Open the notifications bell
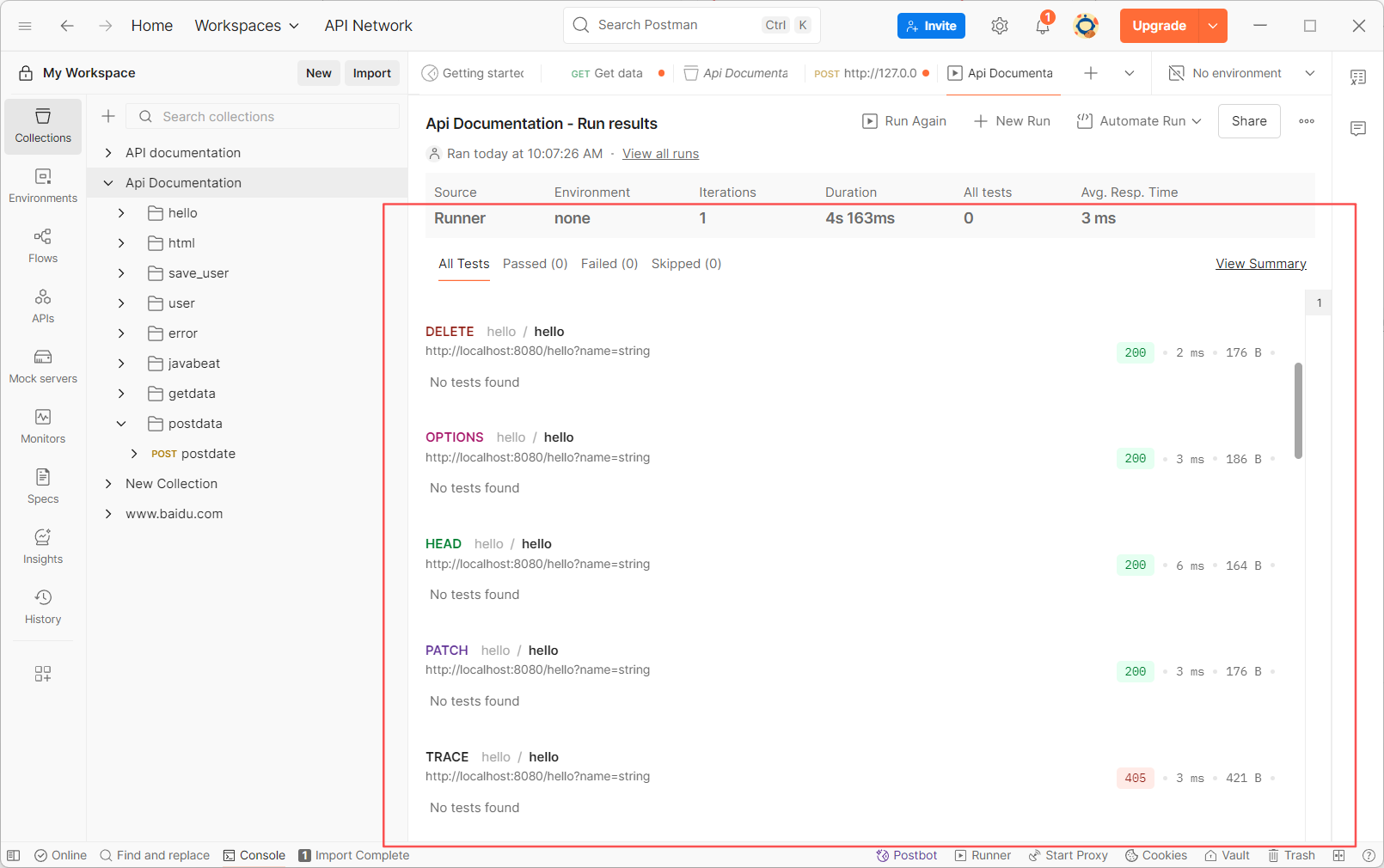This screenshot has height=868, width=1384. click(x=1043, y=26)
